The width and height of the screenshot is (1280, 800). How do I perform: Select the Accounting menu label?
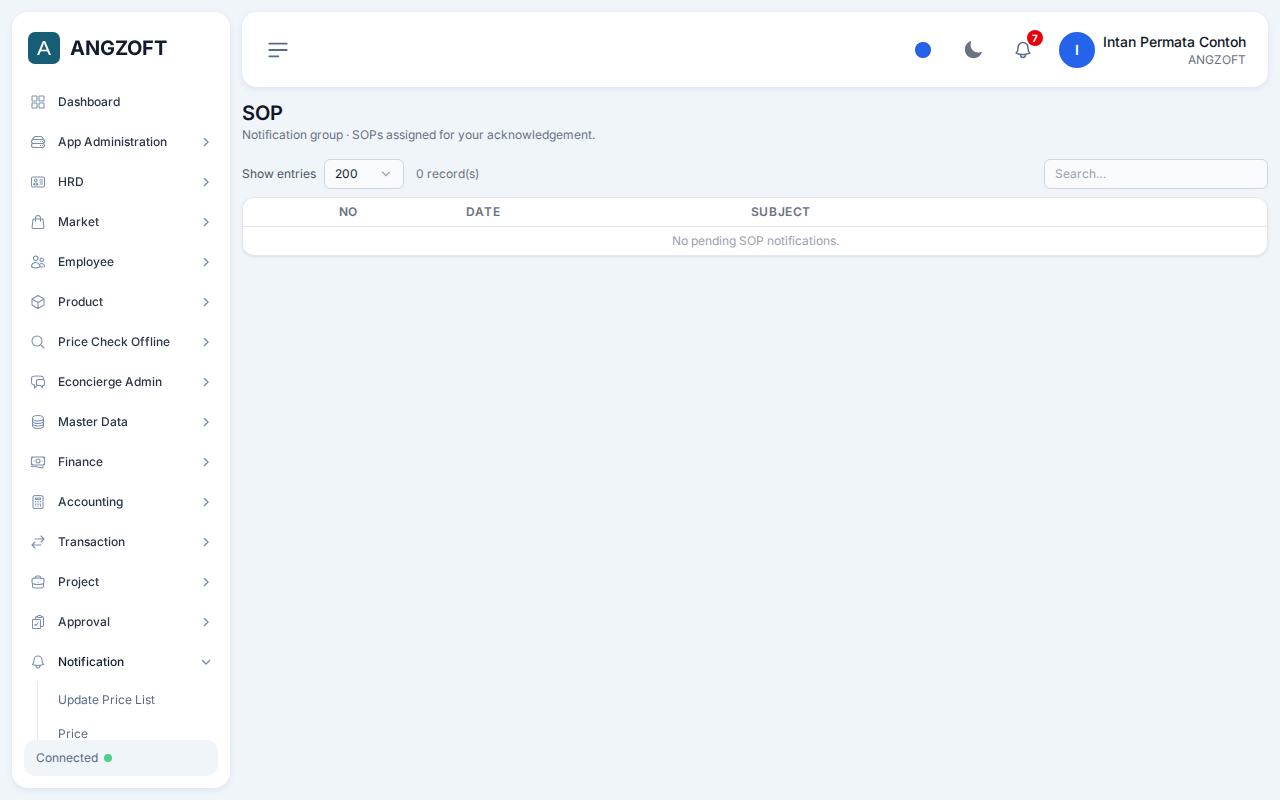[90, 502]
